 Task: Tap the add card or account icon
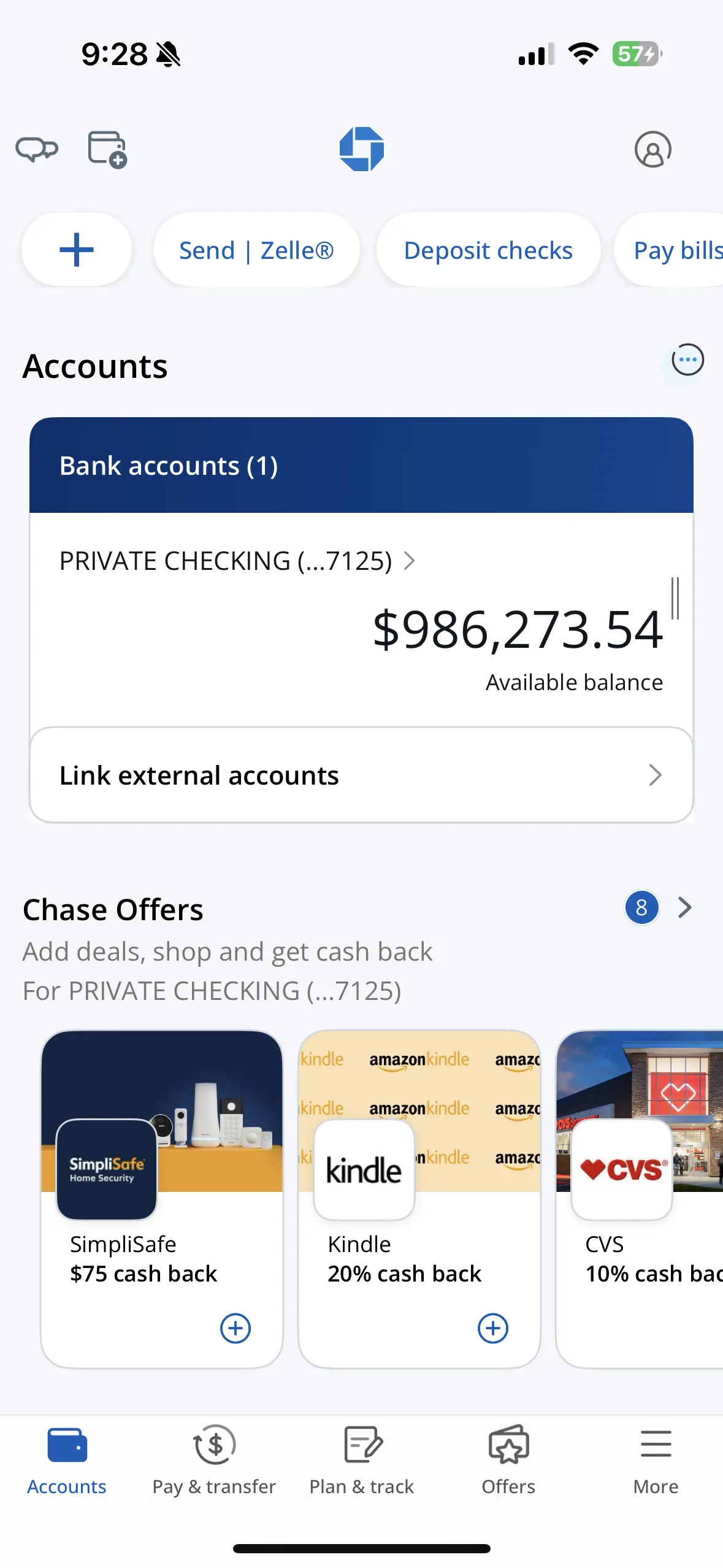(x=107, y=149)
